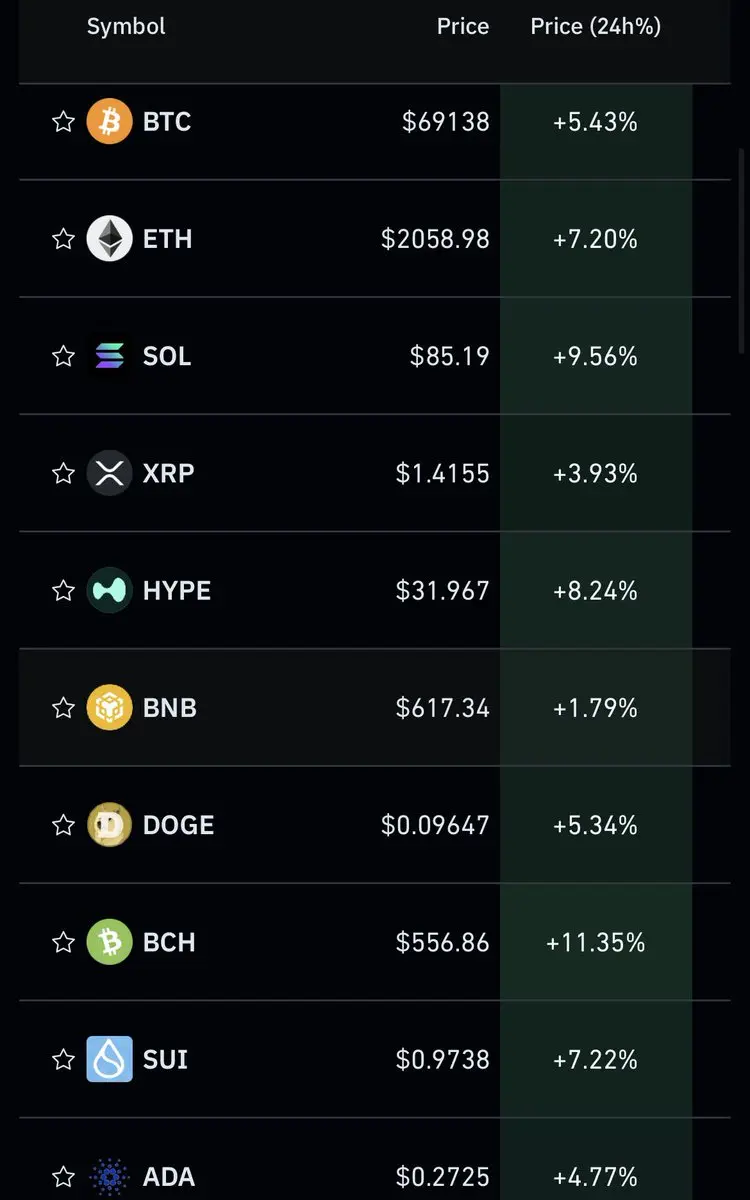This screenshot has height=1200, width=750.
Task: Toggle the favorite star for DOGE
Action: point(63,825)
